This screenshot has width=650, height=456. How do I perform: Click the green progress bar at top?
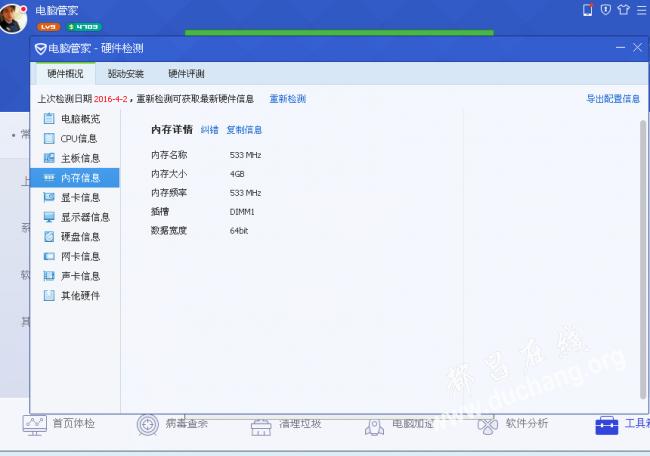339,32
